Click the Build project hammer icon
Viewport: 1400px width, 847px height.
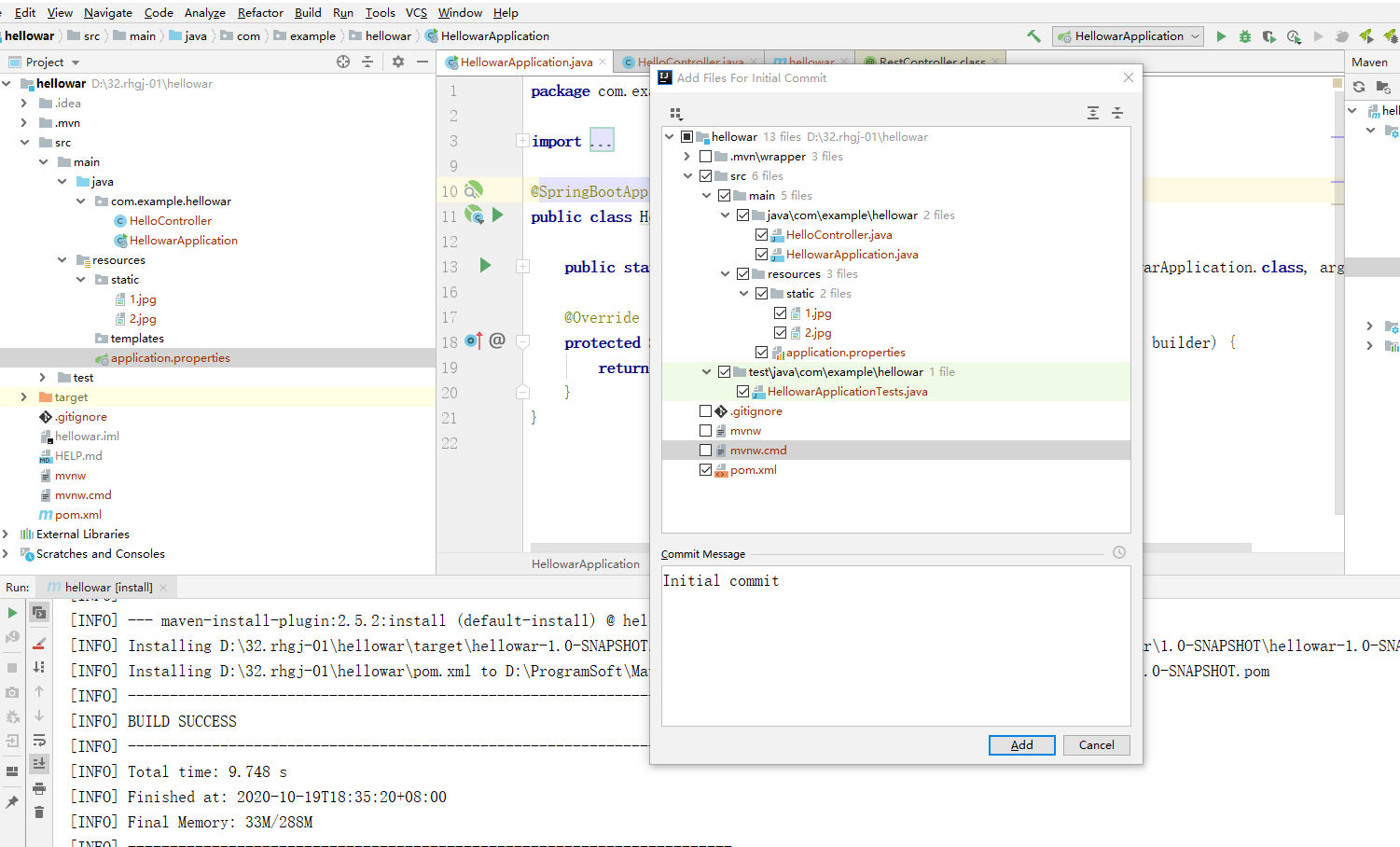pos(1033,36)
